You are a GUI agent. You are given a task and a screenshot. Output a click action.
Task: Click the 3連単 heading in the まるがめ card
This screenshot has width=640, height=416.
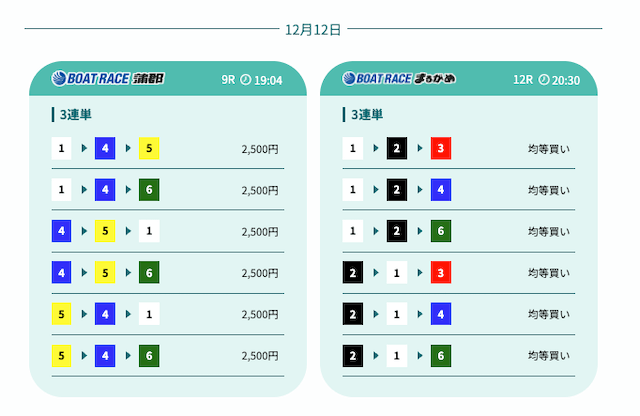click(x=368, y=115)
